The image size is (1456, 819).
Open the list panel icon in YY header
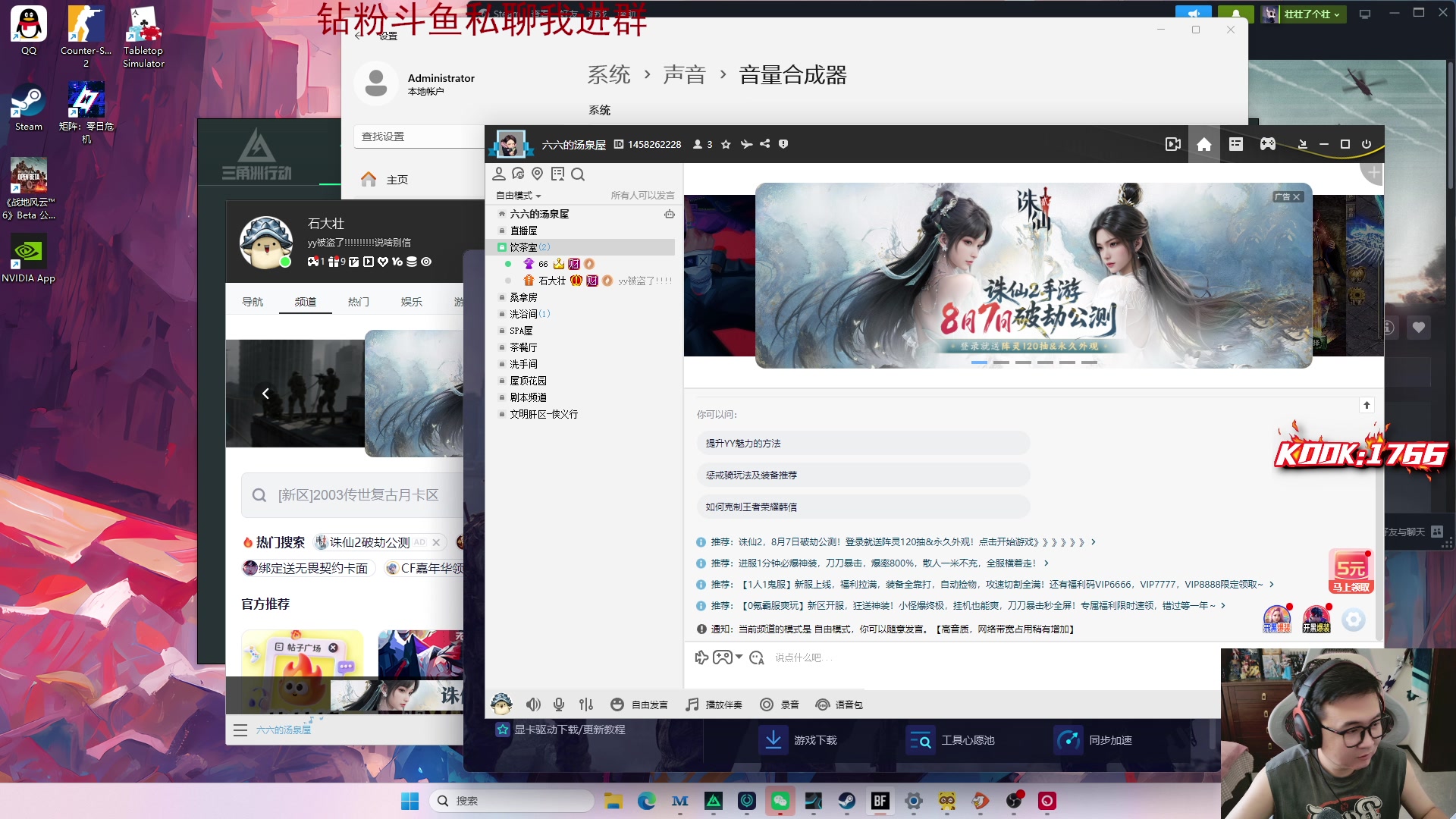[x=1236, y=144]
